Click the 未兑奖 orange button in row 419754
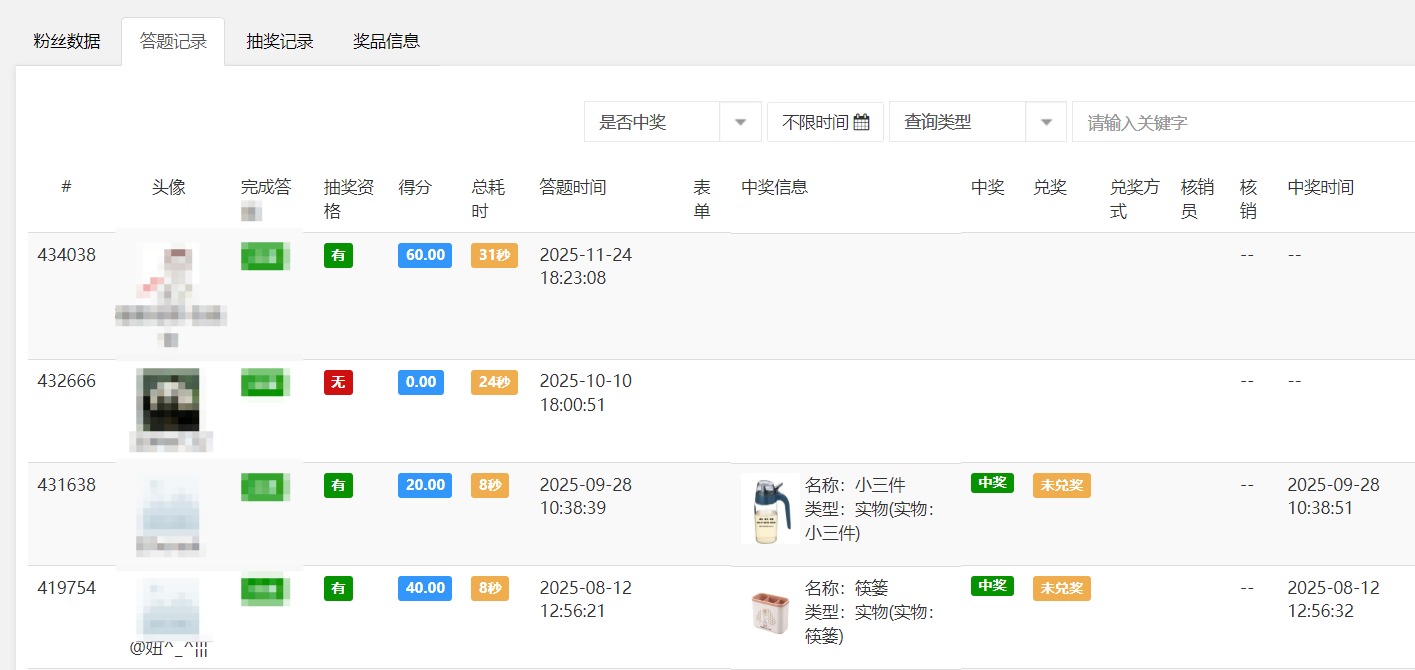 click(1061, 588)
